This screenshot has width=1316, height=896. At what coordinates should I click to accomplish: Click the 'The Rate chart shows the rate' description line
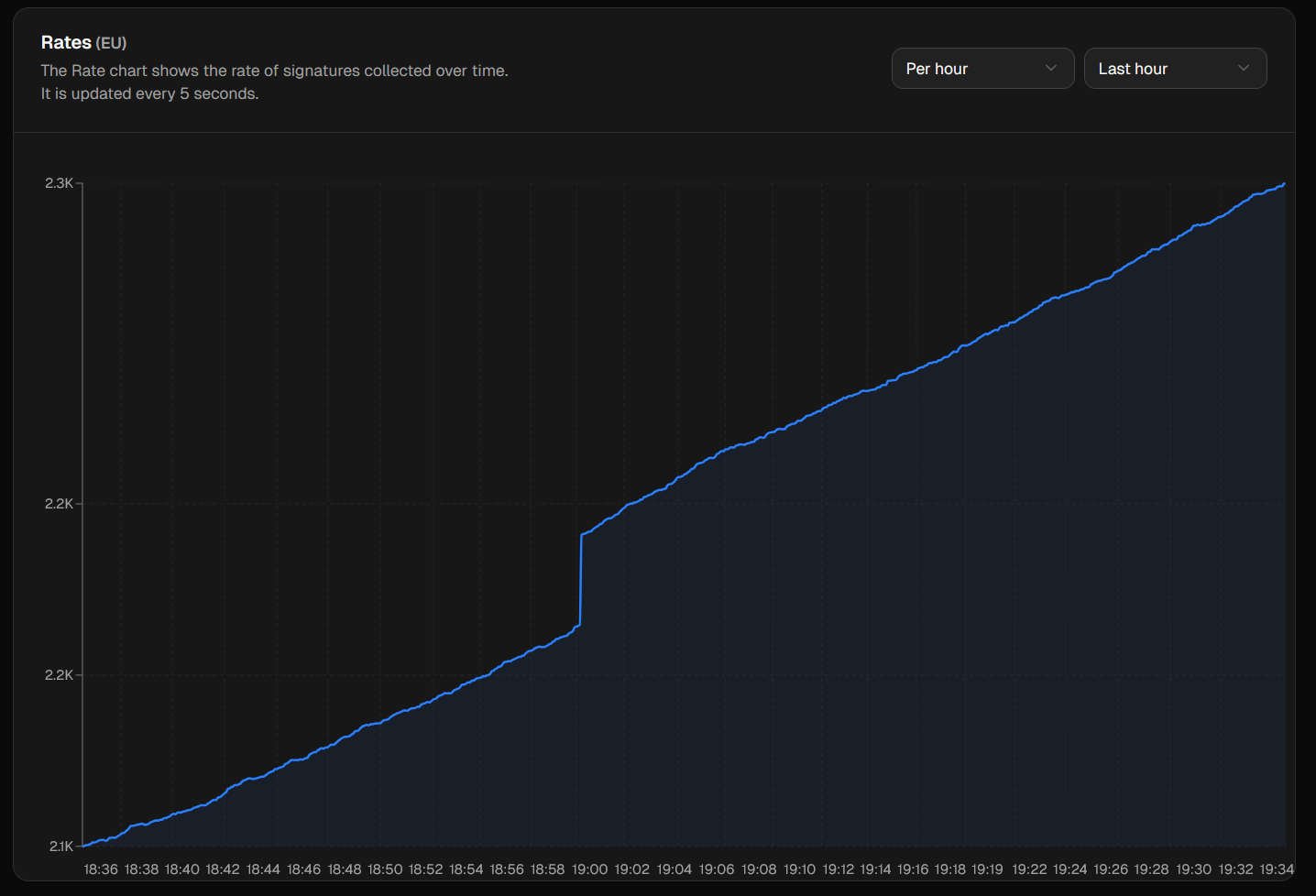(x=274, y=71)
